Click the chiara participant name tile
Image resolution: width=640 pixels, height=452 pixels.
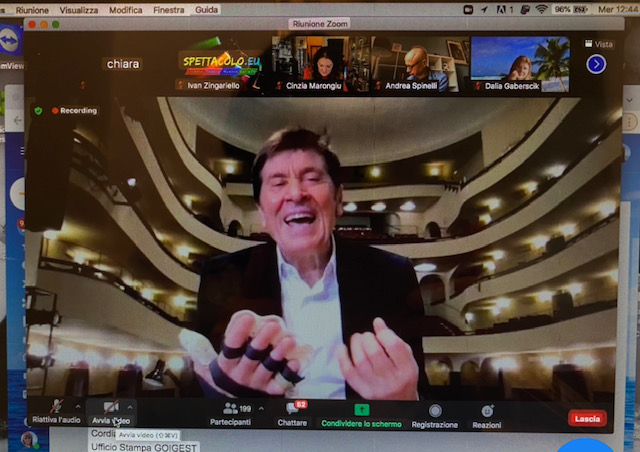pos(123,64)
